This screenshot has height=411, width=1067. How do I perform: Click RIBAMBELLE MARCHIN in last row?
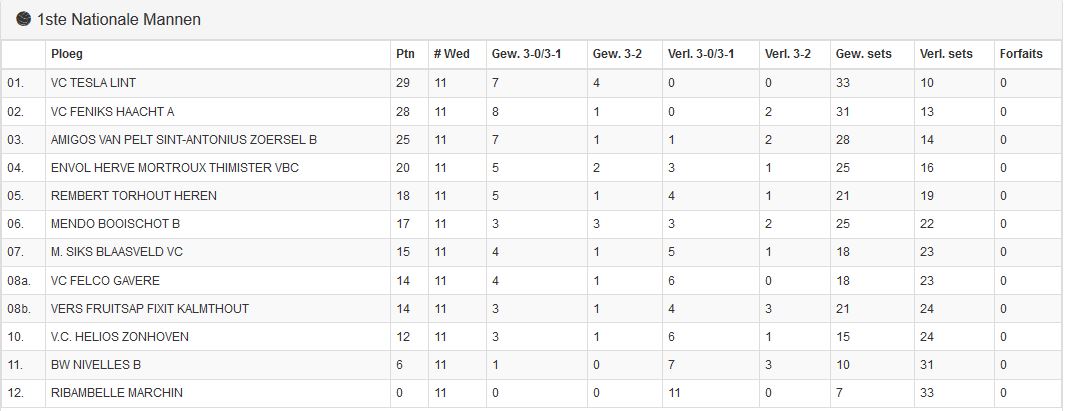pos(117,393)
